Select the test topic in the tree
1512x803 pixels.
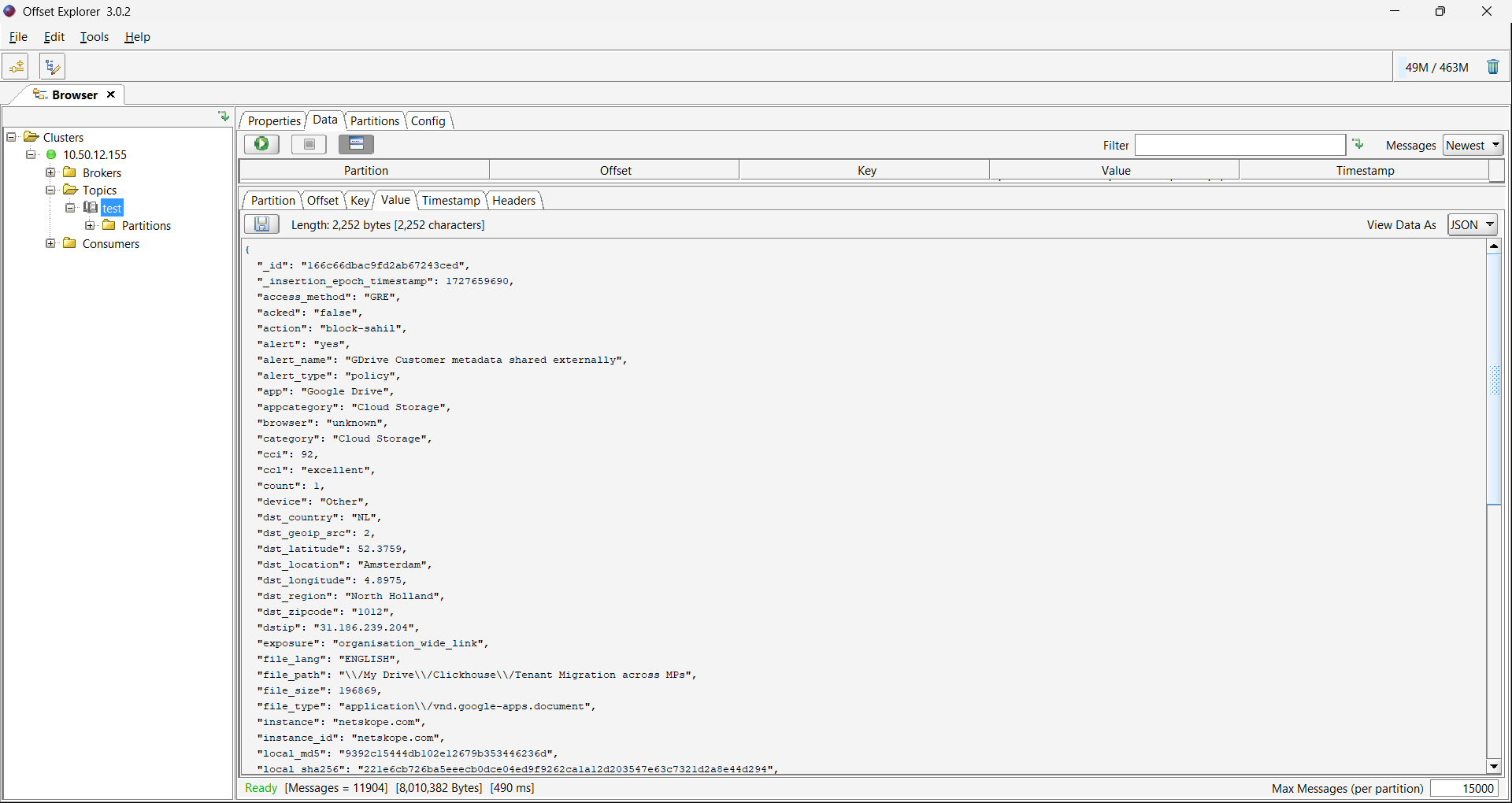pyautogui.click(x=112, y=208)
